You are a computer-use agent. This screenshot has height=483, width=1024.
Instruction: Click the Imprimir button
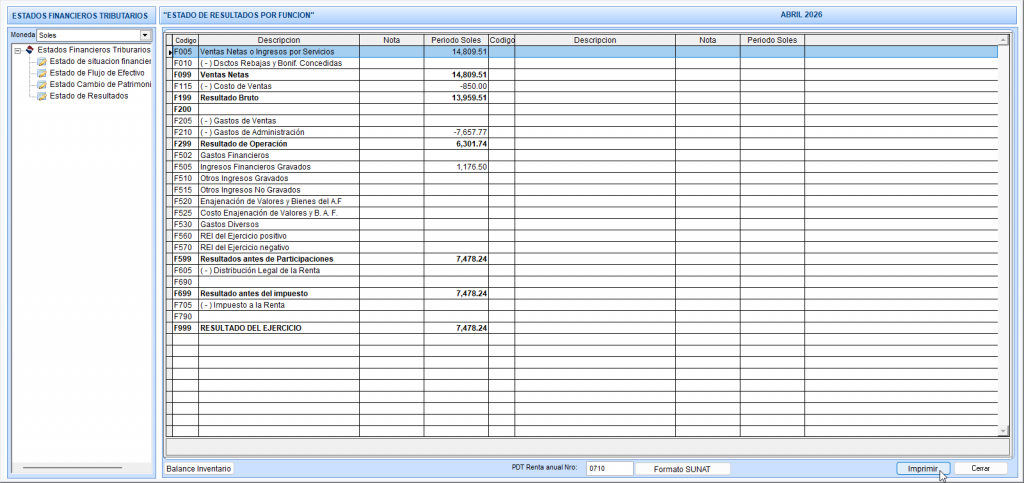[923, 469]
